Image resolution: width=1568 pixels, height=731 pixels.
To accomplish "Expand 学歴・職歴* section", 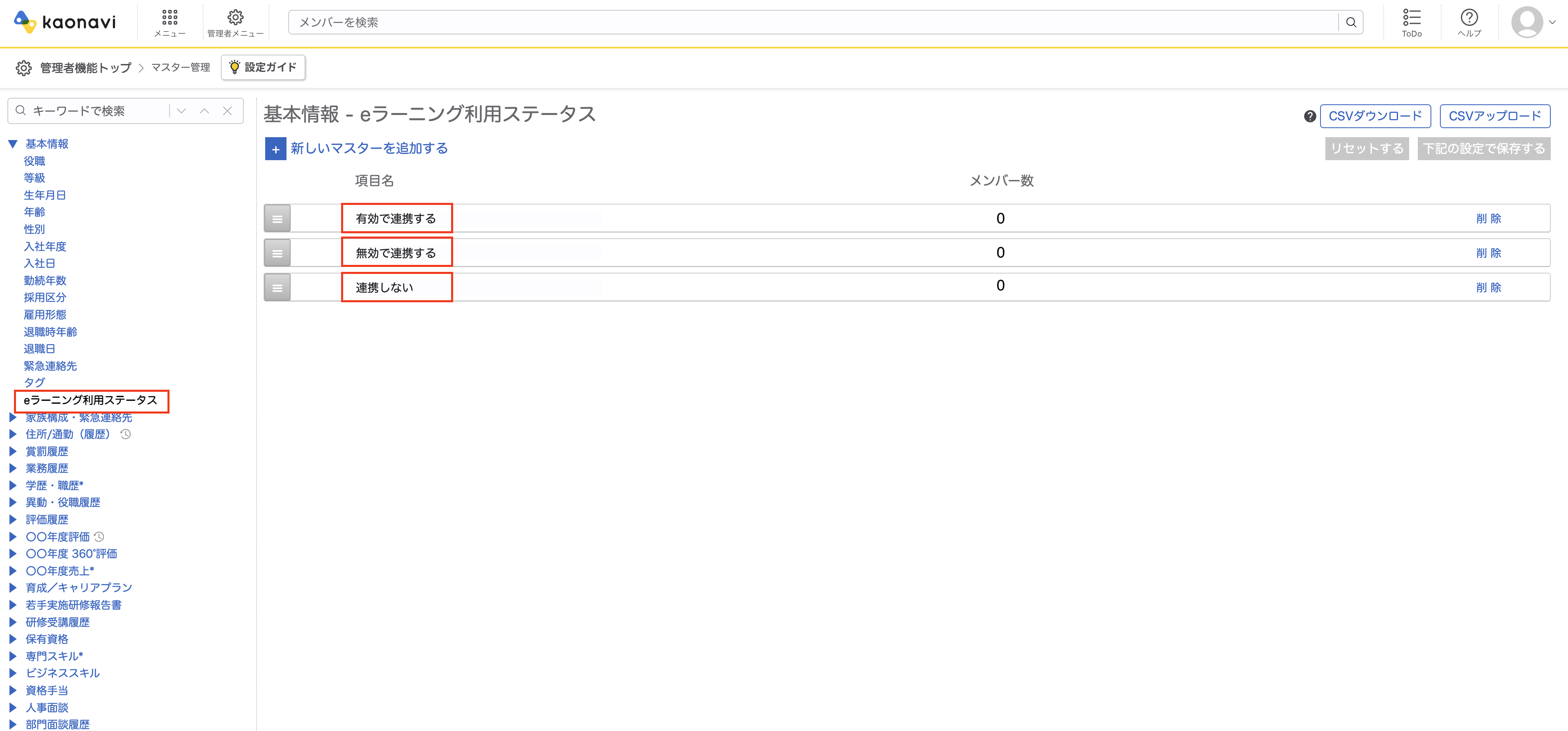I will [13, 485].
